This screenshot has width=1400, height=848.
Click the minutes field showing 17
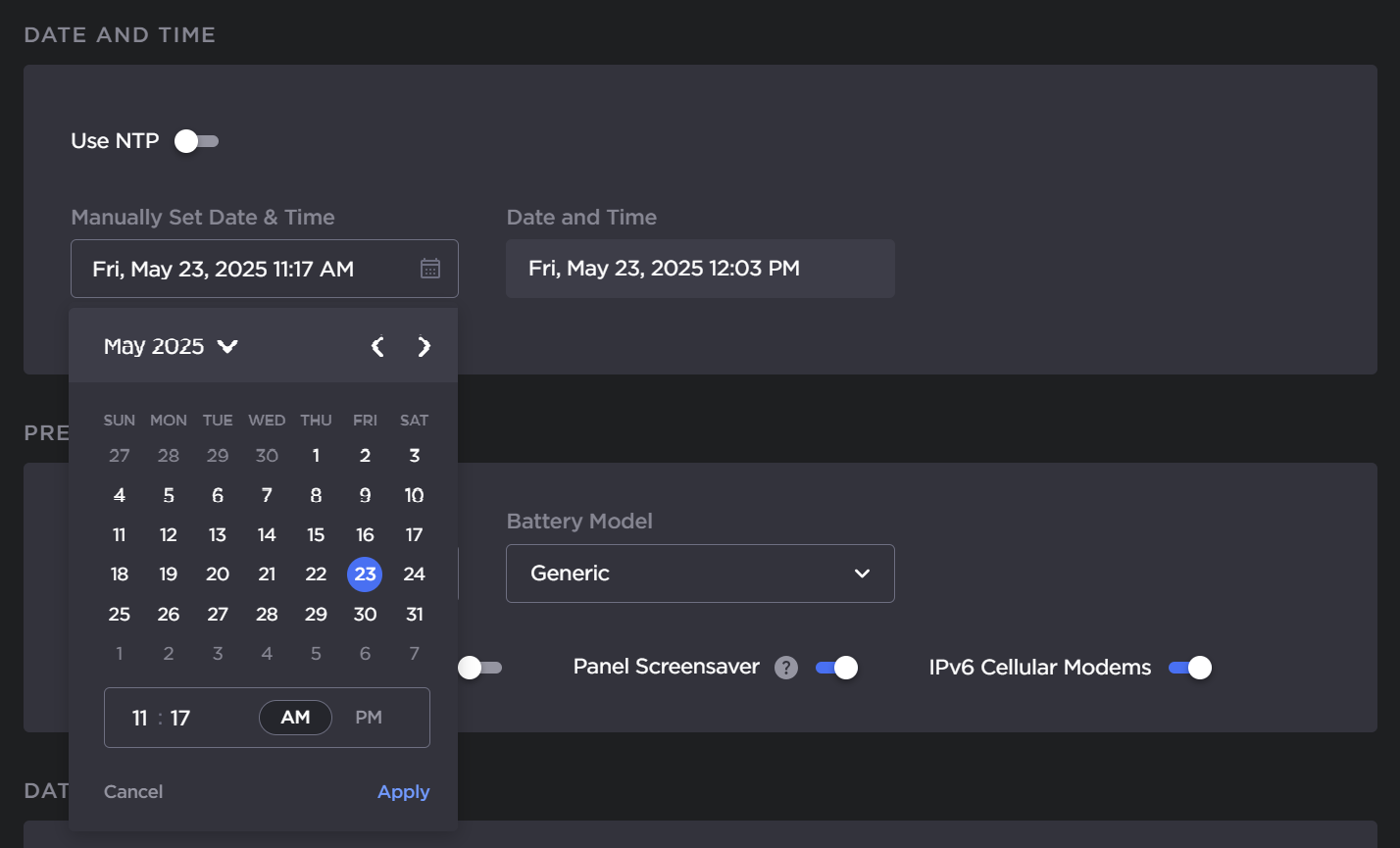click(x=180, y=719)
